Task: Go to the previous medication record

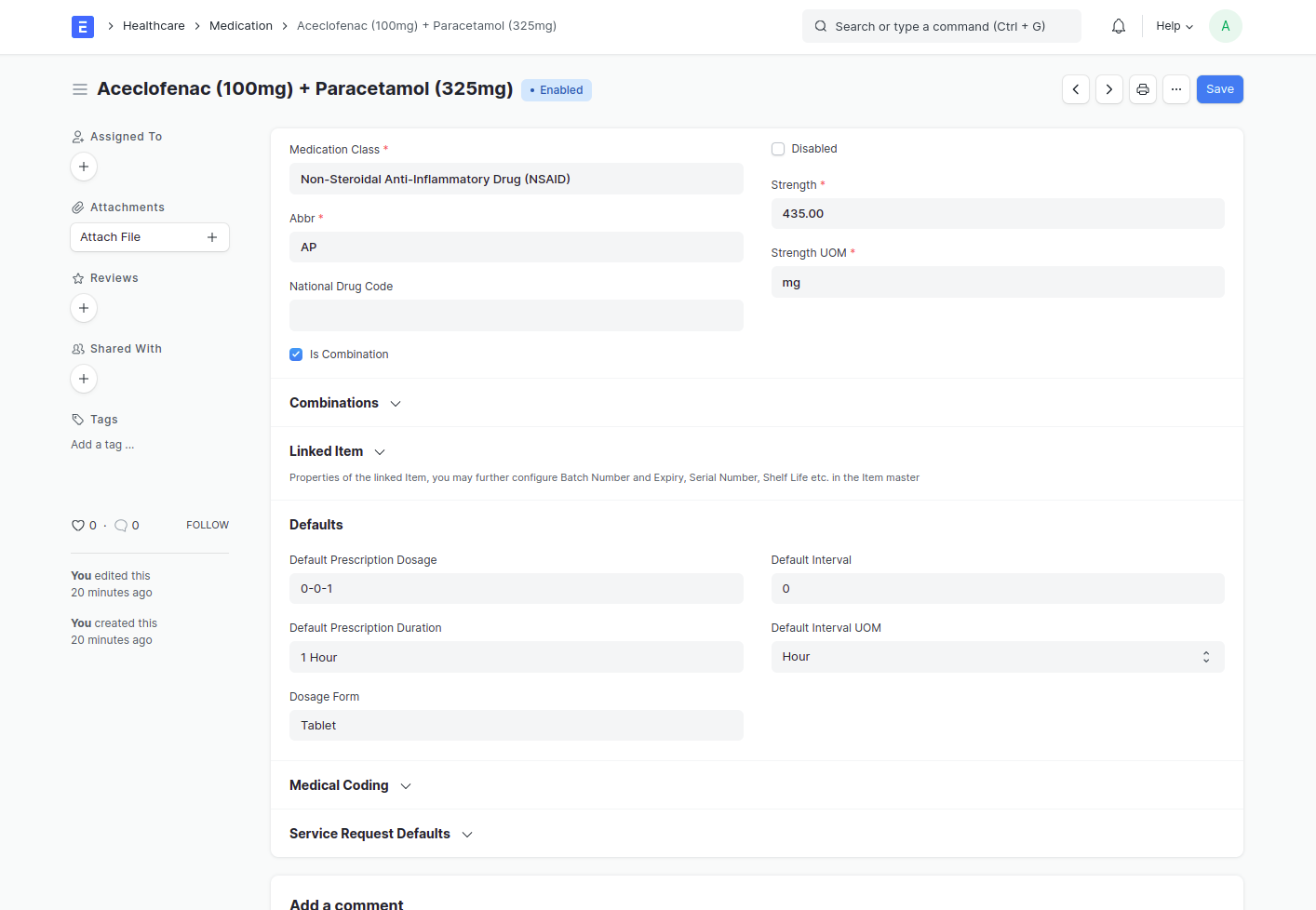Action: tap(1076, 89)
